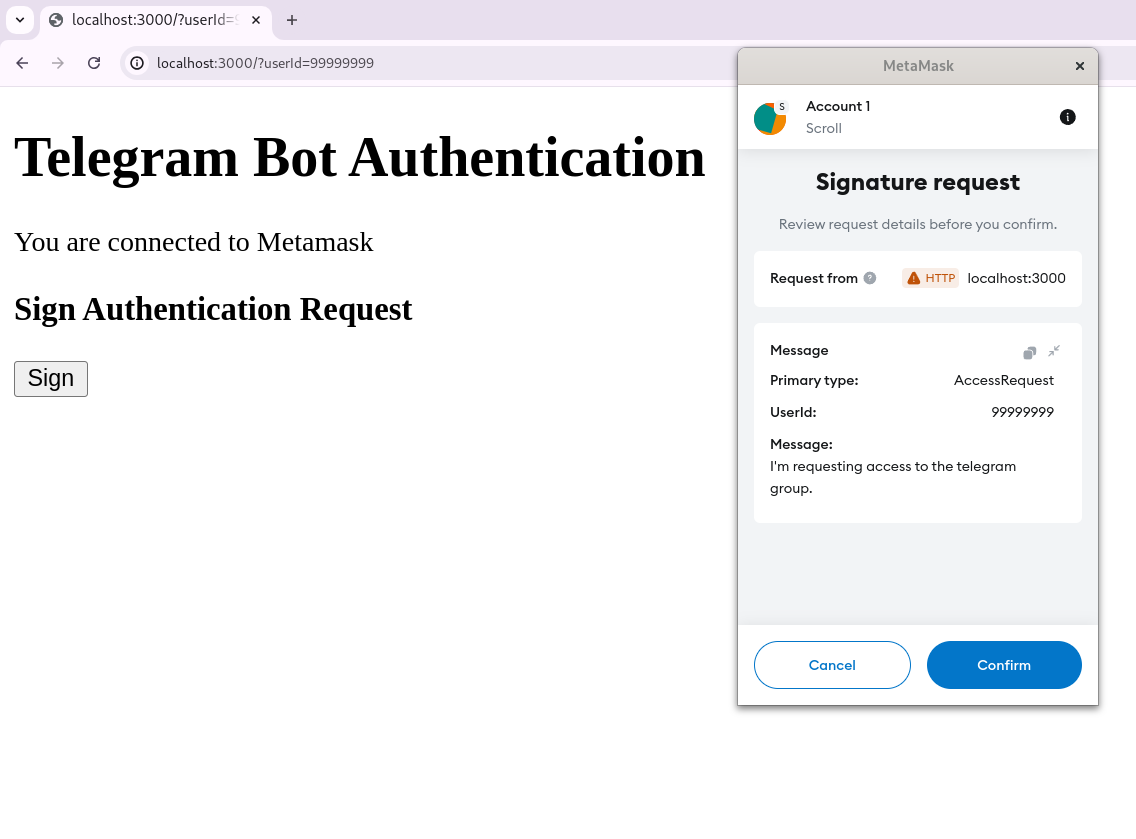1136x839 pixels.
Task: Confirm the signature request
Action: tap(1003, 664)
